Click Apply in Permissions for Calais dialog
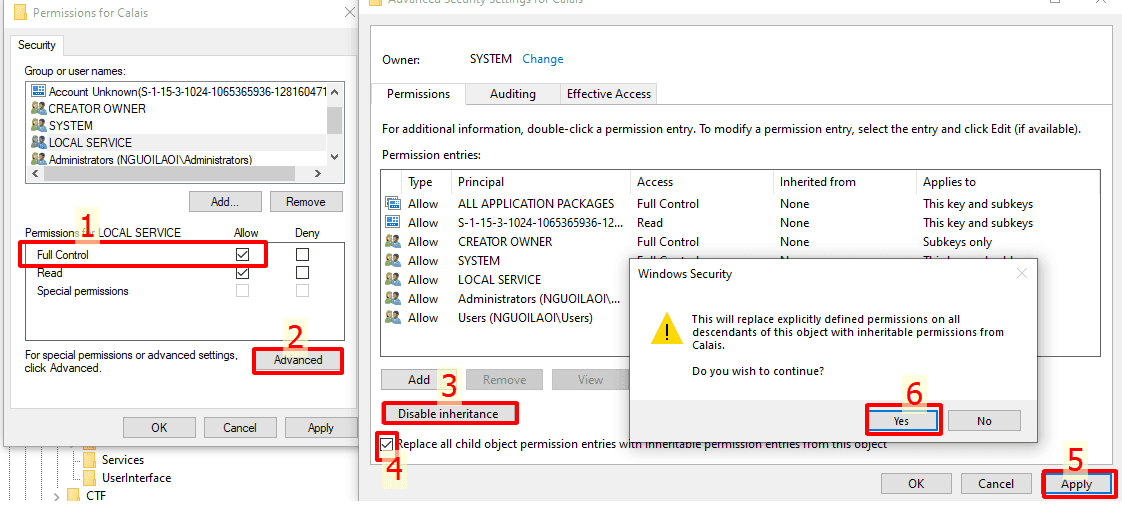The image size is (1122, 514). click(x=321, y=427)
